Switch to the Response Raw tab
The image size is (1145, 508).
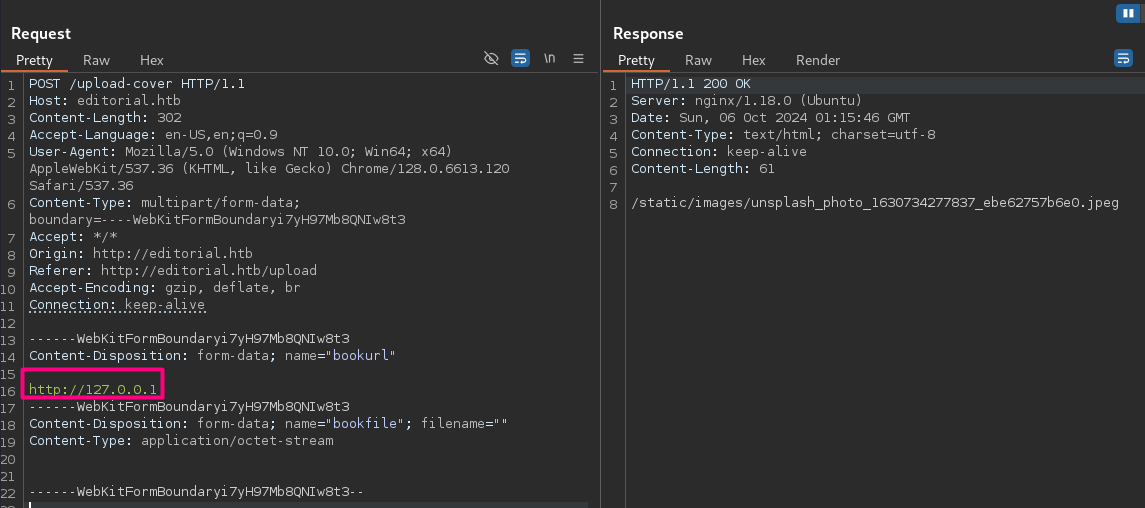[698, 61]
